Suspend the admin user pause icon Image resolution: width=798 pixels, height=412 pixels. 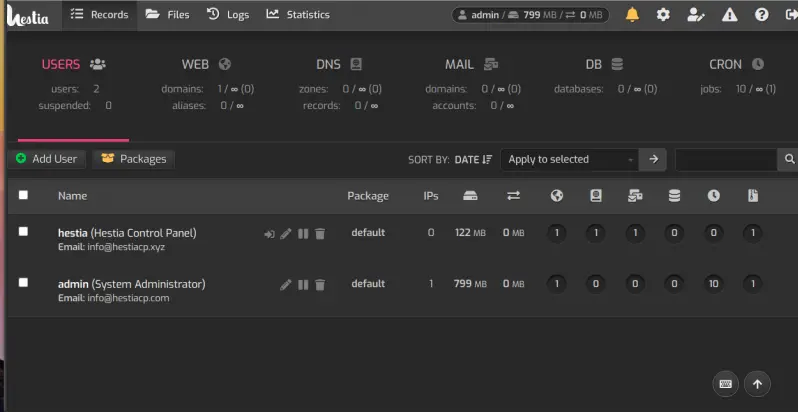[x=303, y=284]
